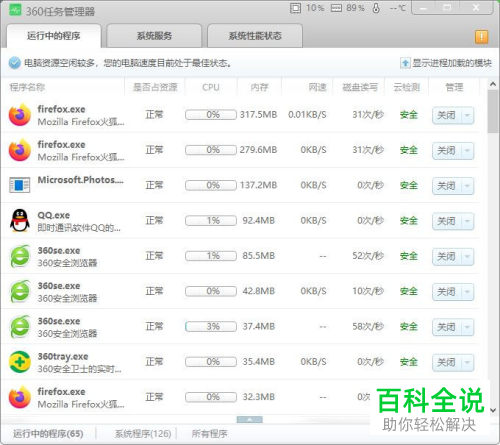Click the icon beside 显示进程加载的模块

click(405, 63)
